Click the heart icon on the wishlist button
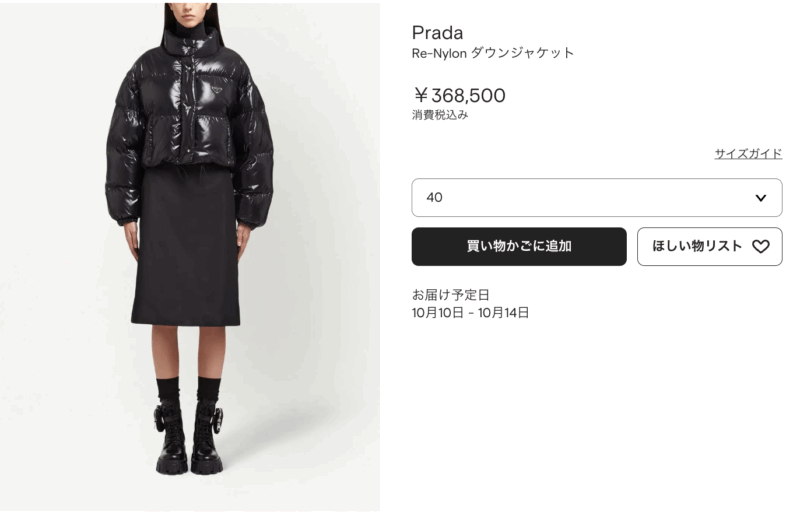 coord(760,246)
